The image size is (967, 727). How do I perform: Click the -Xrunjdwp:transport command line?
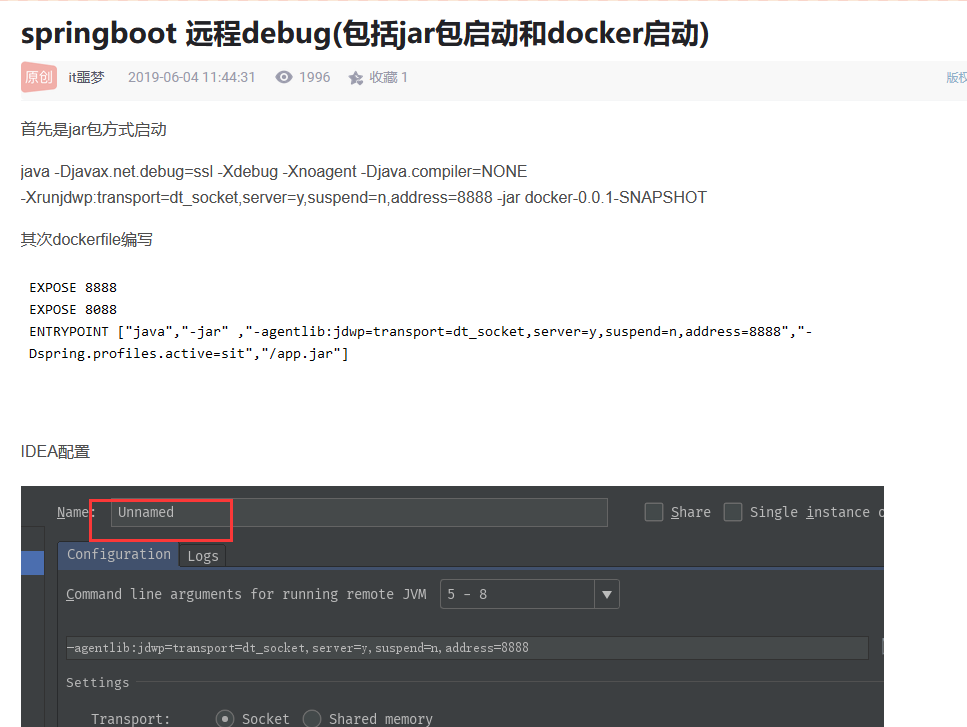tap(363, 197)
